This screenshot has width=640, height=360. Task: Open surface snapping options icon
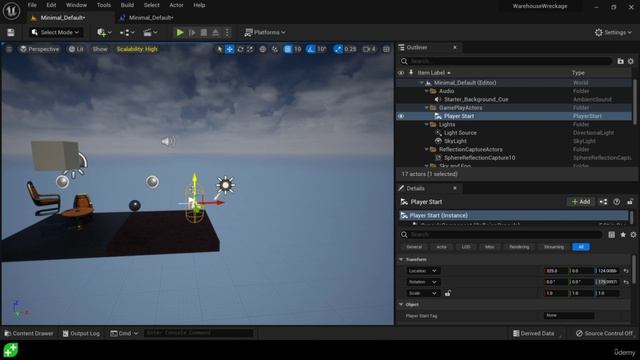click(275, 49)
